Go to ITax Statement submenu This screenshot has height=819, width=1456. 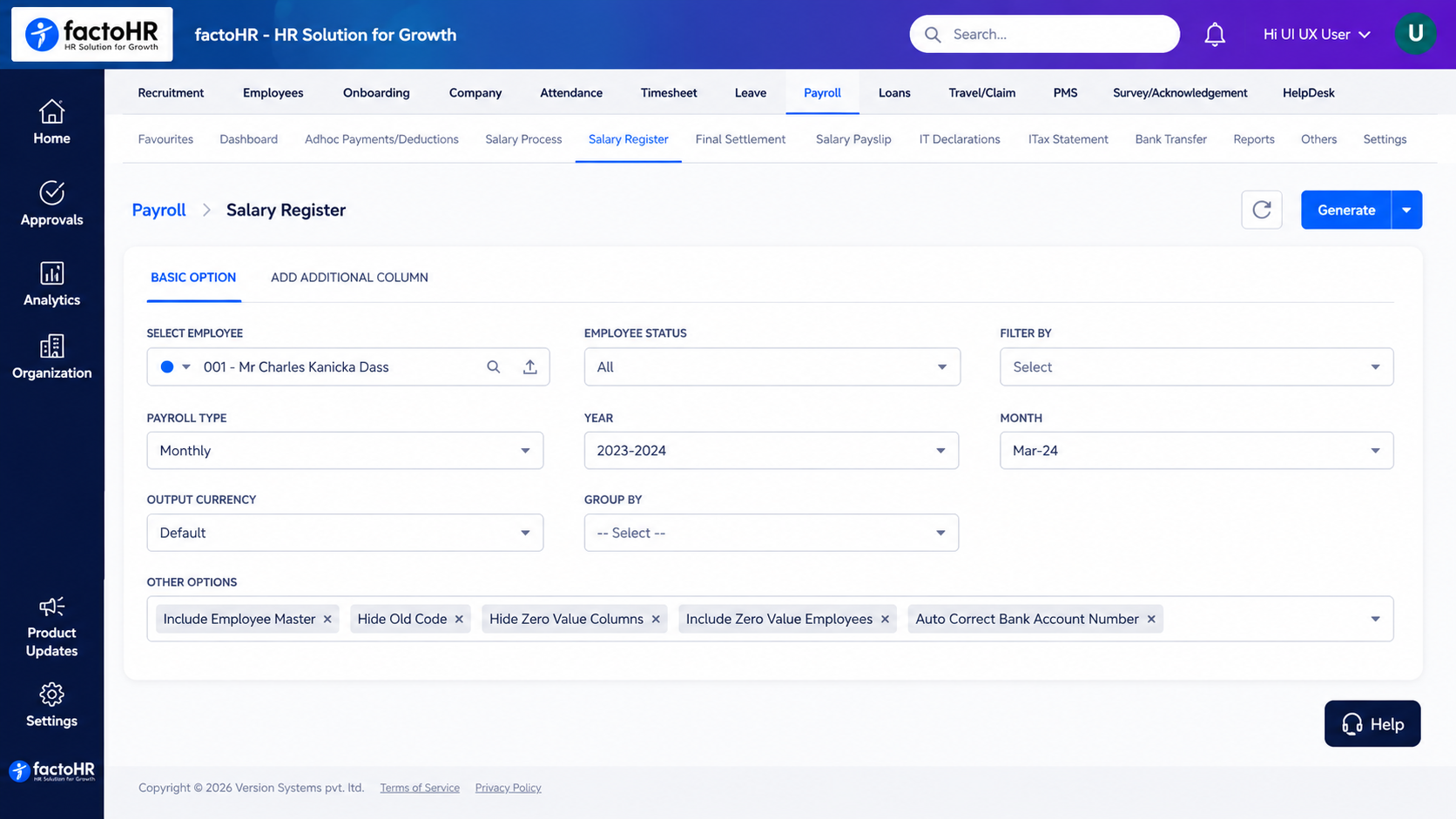point(1068,139)
